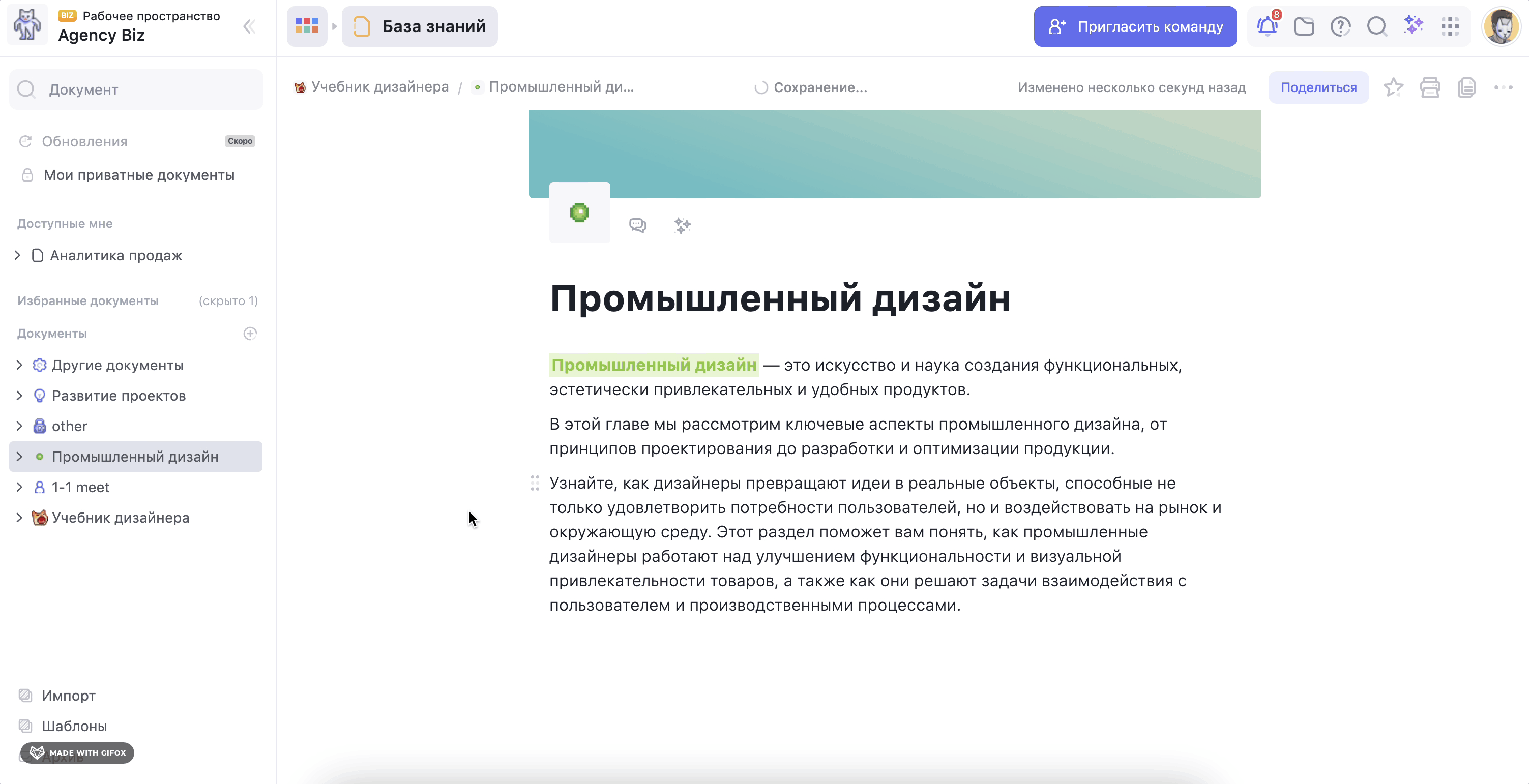The image size is (1529, 784).
Task: Open Учебник дизайнера in sidebar
Action: pyautogui.click(x=121, y=518)
